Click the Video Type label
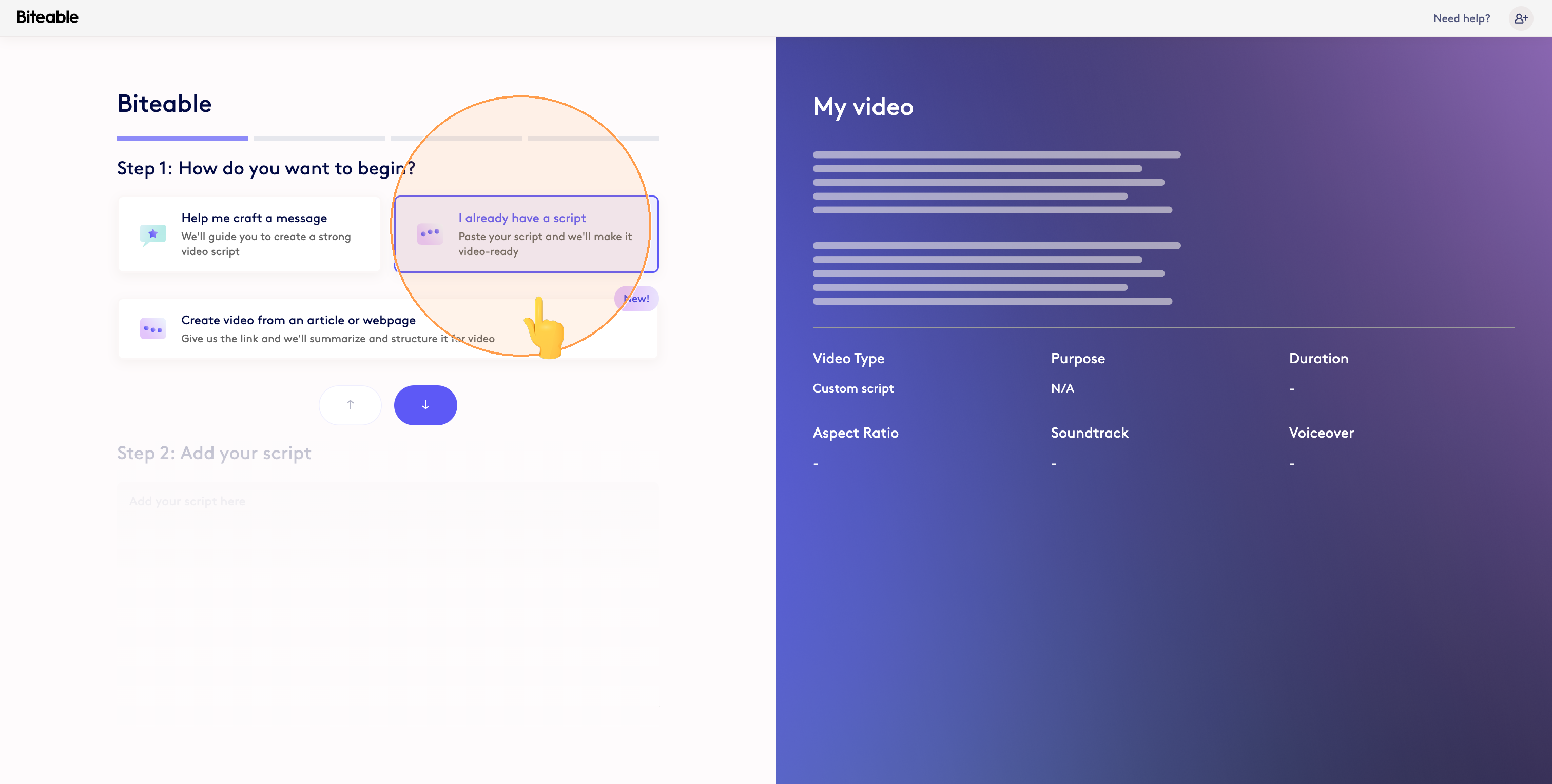The width and height of the screenshot is (1552, 784). tap(848, 359)
